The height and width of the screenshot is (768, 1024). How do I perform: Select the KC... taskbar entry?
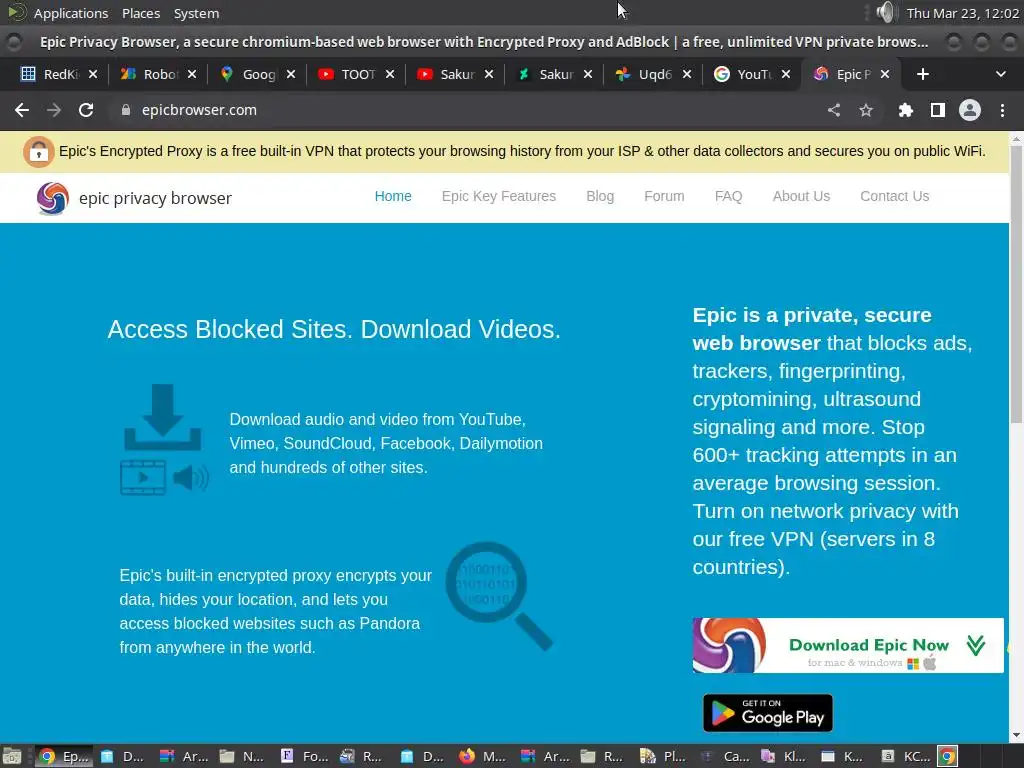tap(905, 756)
